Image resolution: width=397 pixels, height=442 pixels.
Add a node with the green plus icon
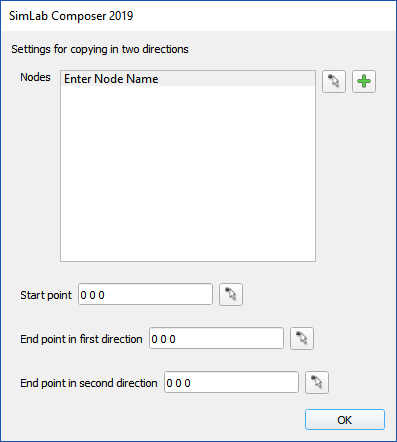pyautogui.click(x=364, y=81)
